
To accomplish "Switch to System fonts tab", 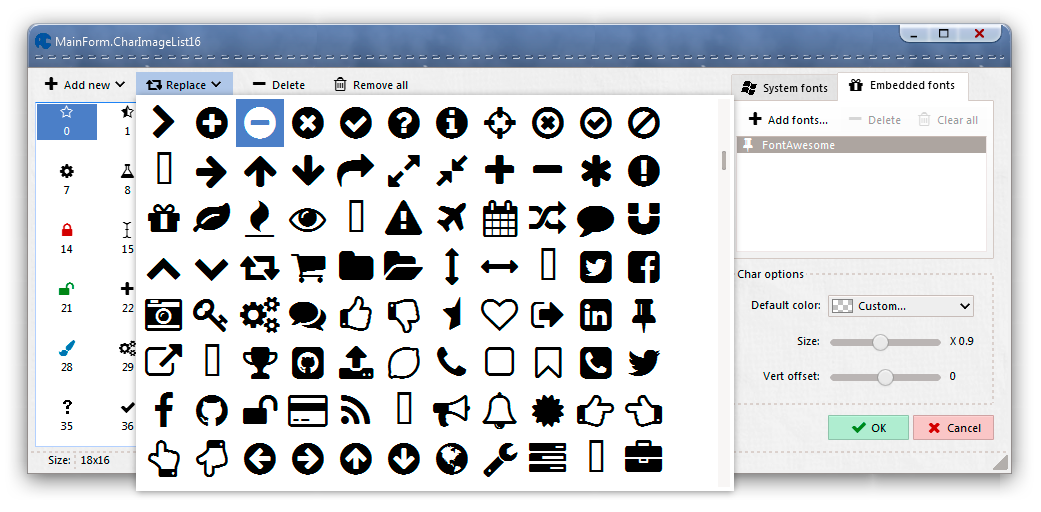I will (x=785, y=88).
